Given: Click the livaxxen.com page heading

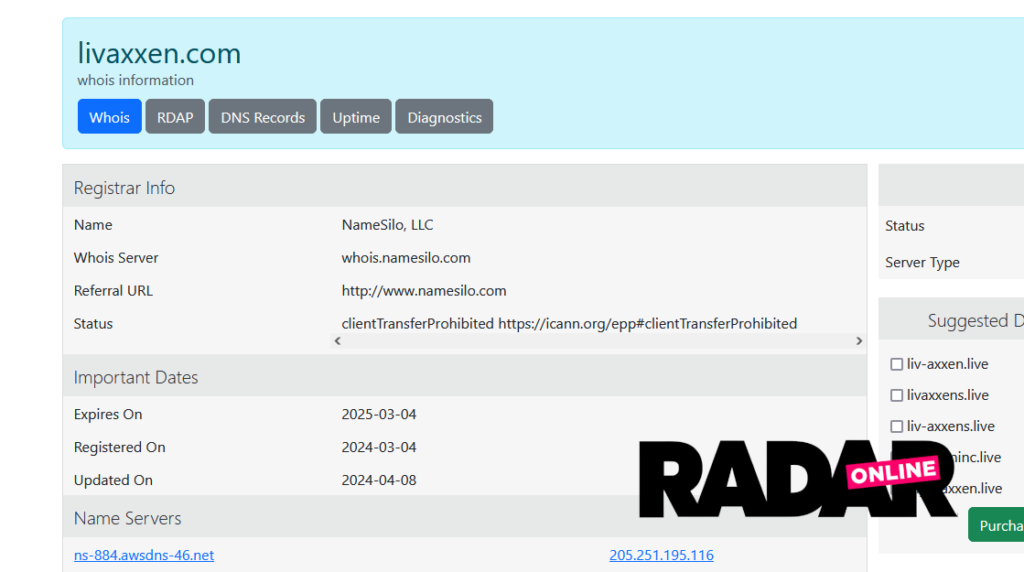Looking at the screenshot, I should [159, 52].
